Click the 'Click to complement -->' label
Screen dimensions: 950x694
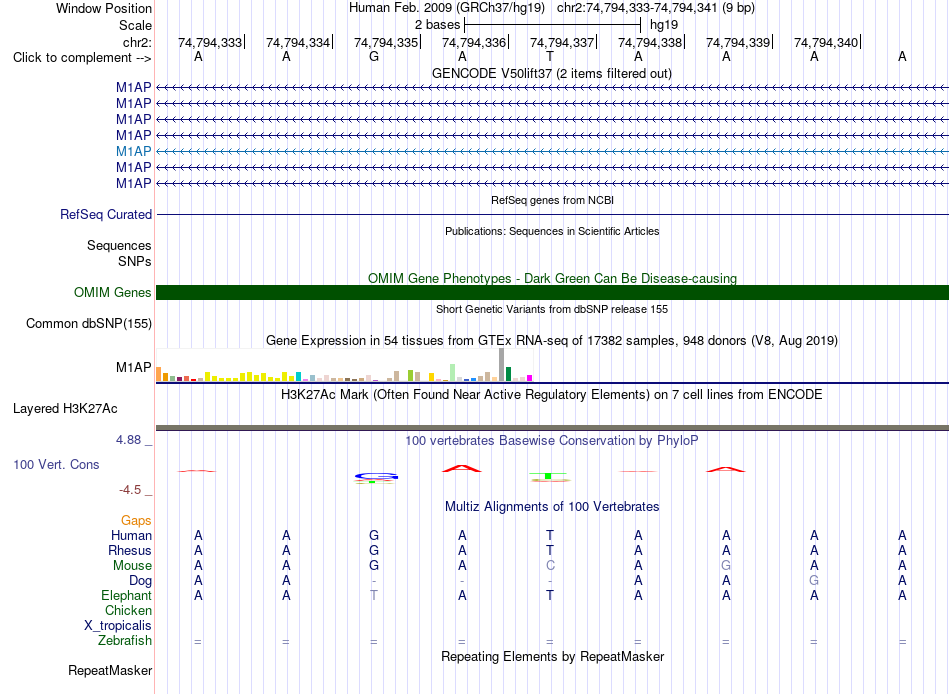[x=82, y=58]
